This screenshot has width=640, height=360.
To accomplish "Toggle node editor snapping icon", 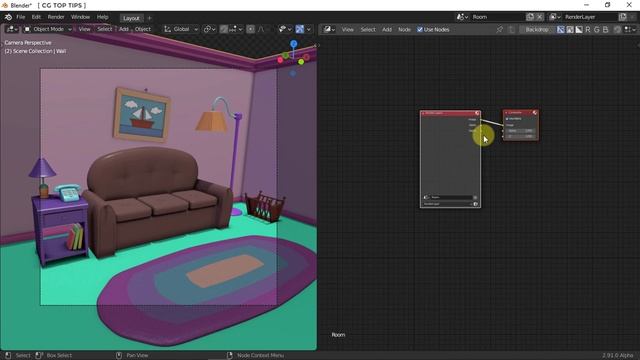I will tap(617, 29).
